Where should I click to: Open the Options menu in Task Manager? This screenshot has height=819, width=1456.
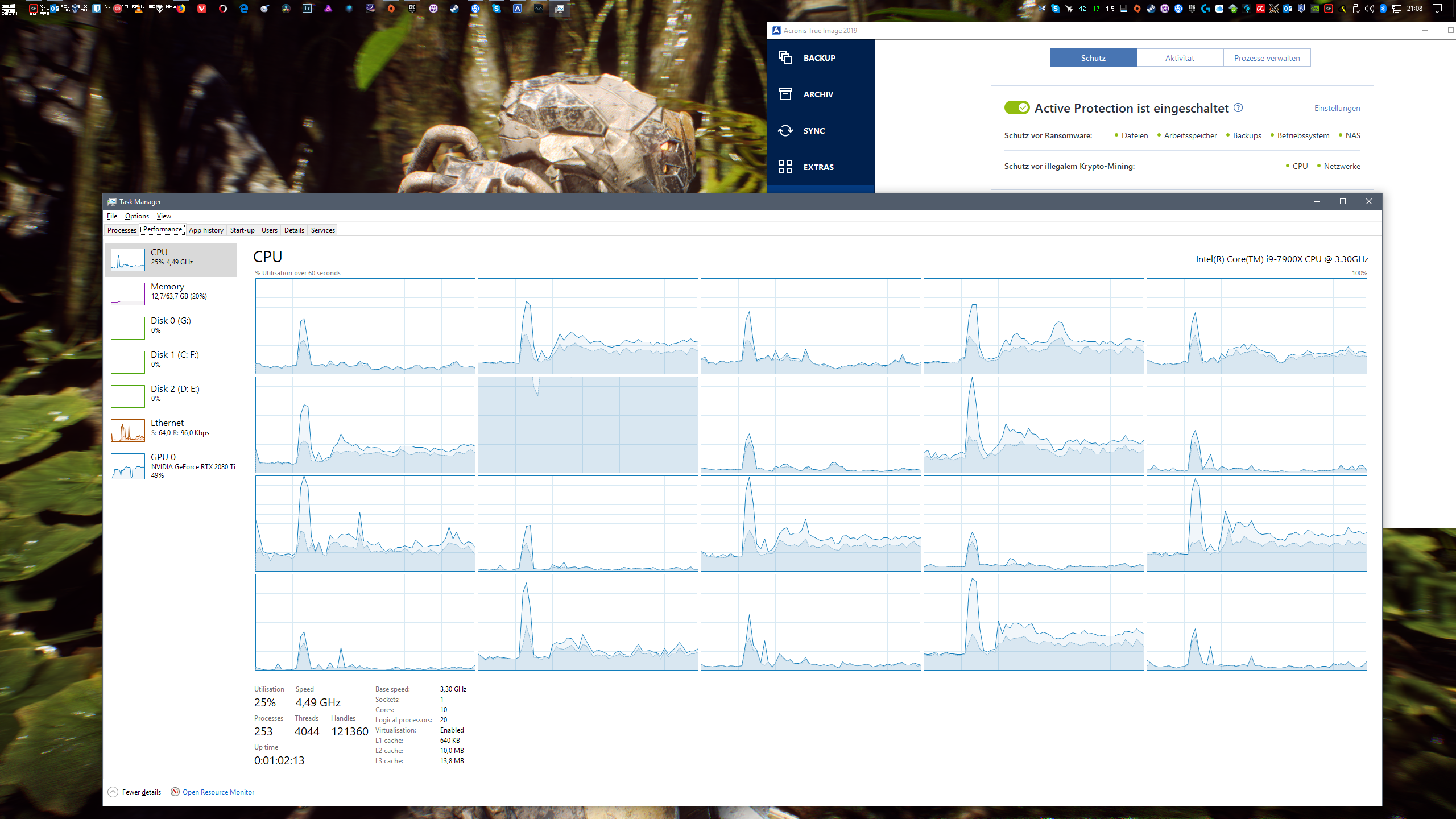click(x=136, y=216)
